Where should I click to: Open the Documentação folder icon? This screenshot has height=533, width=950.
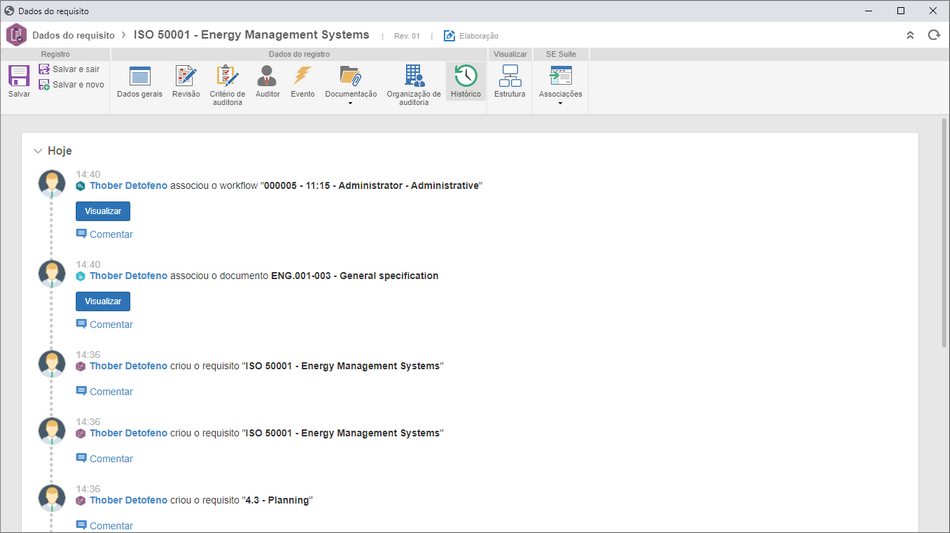pyautogui.click(x=350, y=76)
